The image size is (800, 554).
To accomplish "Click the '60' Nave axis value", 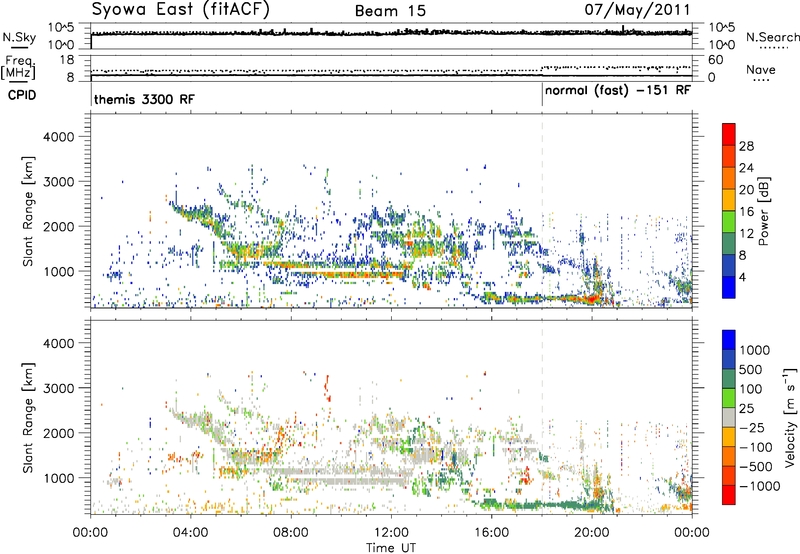I will coord(715,60).
